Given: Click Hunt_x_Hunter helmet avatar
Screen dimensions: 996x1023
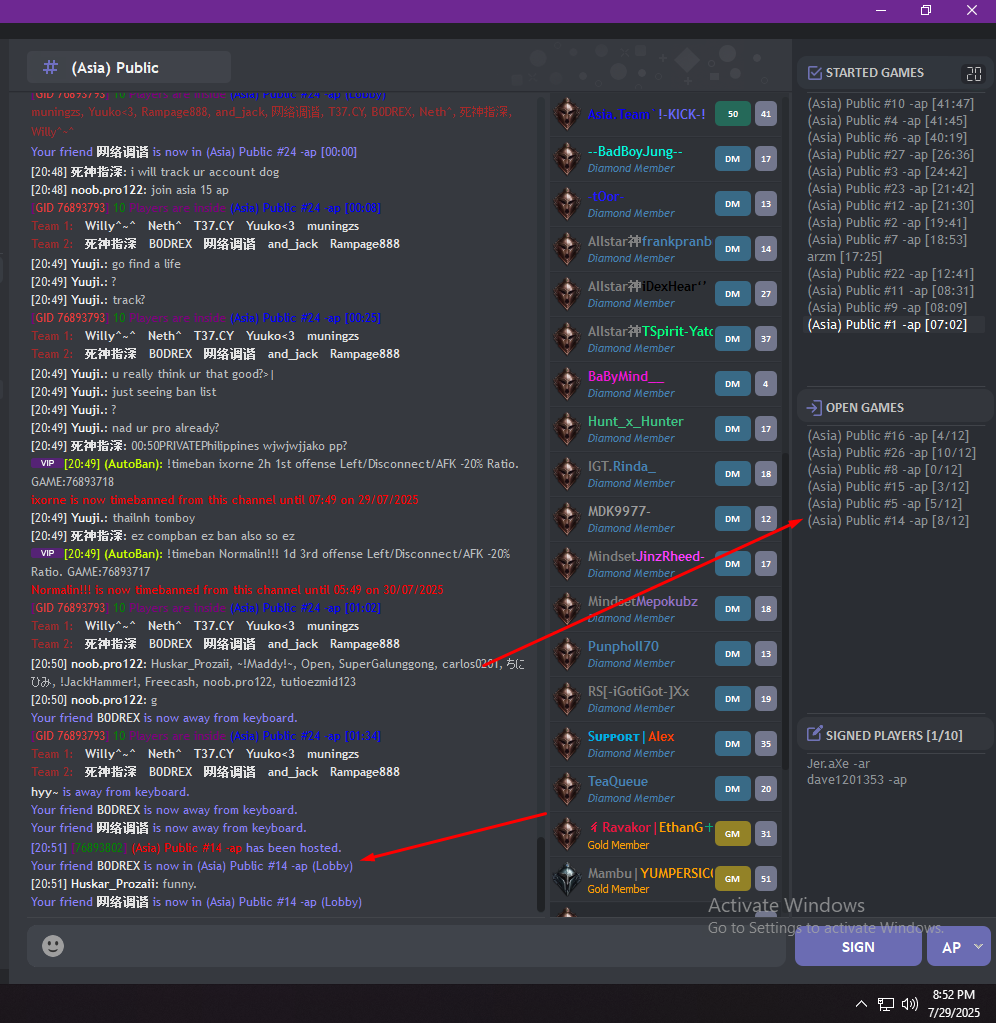Looking at the screenshot, I should click(x=567, y=429).
